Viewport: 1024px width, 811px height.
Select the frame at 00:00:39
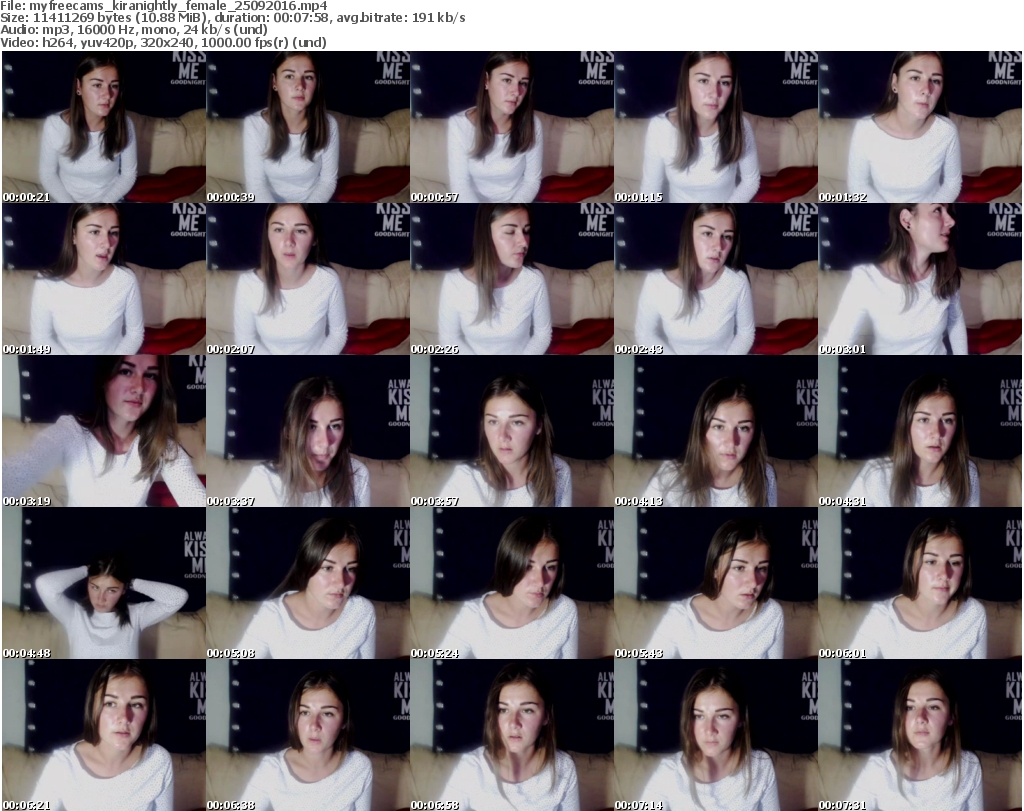pos(308,127)
